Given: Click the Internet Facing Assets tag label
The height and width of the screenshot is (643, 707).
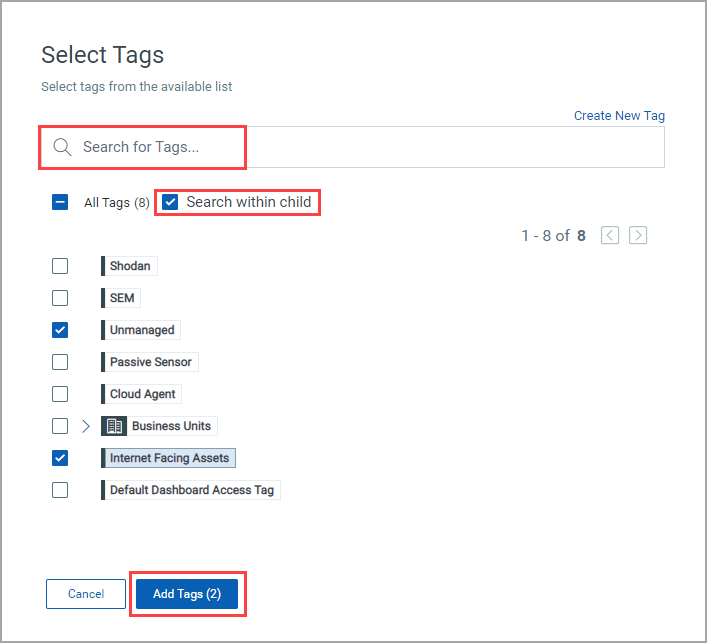Looking at the screenshot, I should click(169, 458).
